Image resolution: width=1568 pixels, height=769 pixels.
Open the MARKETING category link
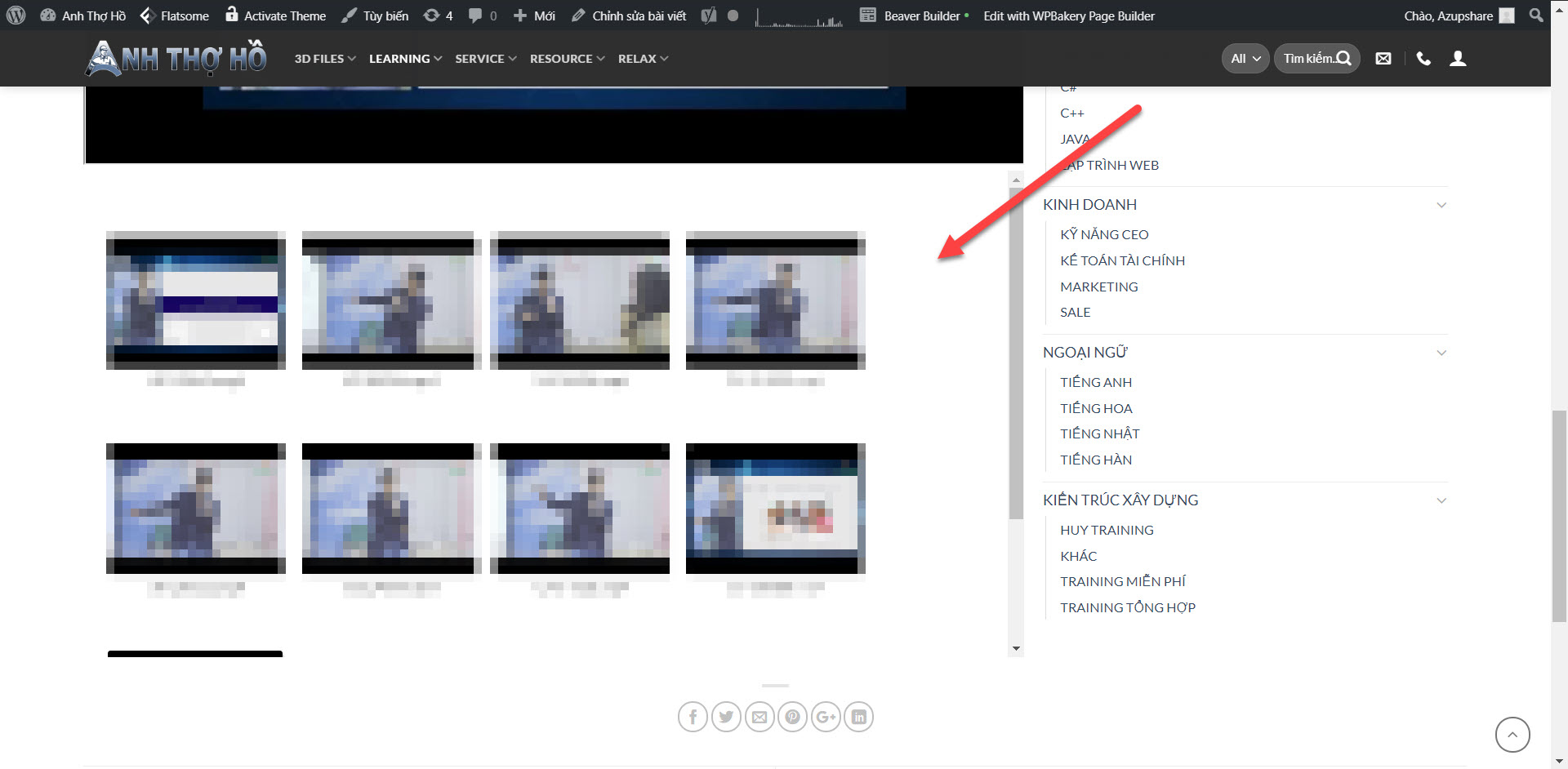tap(1098, 287)
